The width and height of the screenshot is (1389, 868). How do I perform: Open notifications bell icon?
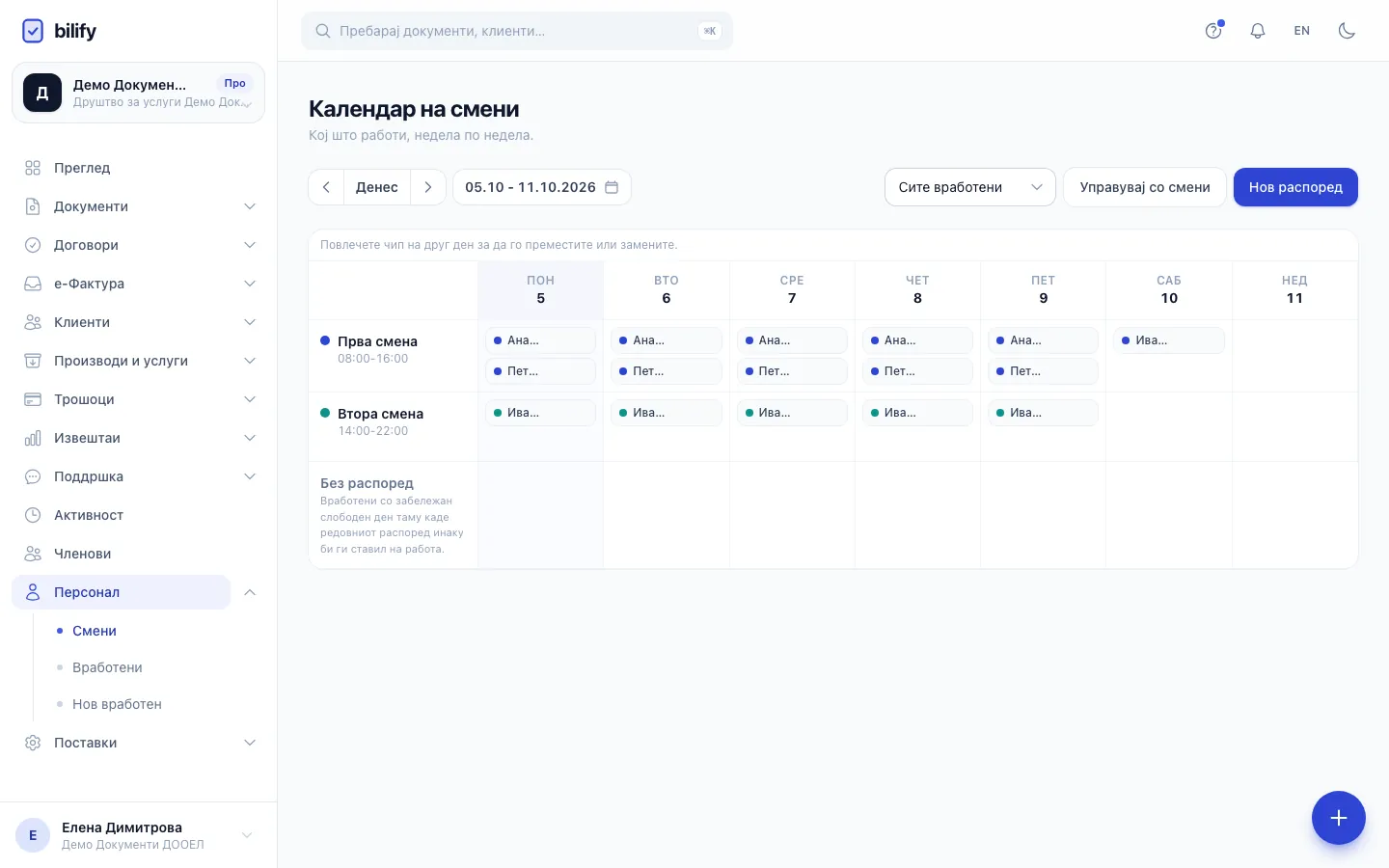[1258, 31]
